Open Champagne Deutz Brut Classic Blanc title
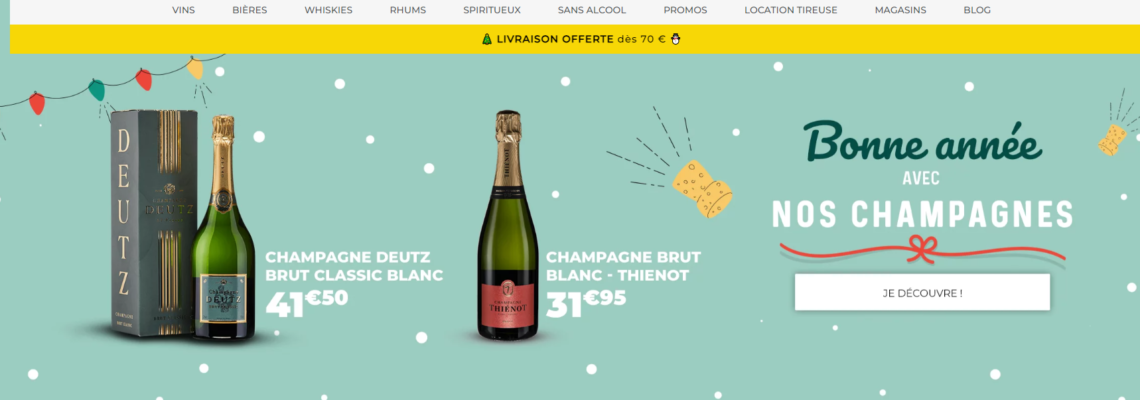1140x400 pixels. point(354,266)
